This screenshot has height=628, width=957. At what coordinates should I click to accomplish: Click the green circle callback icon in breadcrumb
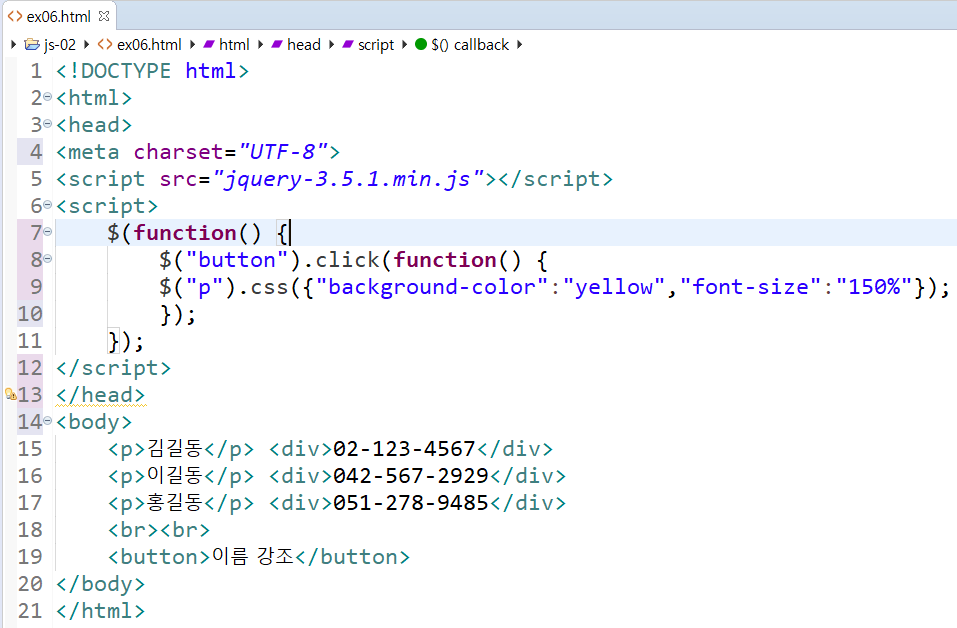click(x=421, y=44)
